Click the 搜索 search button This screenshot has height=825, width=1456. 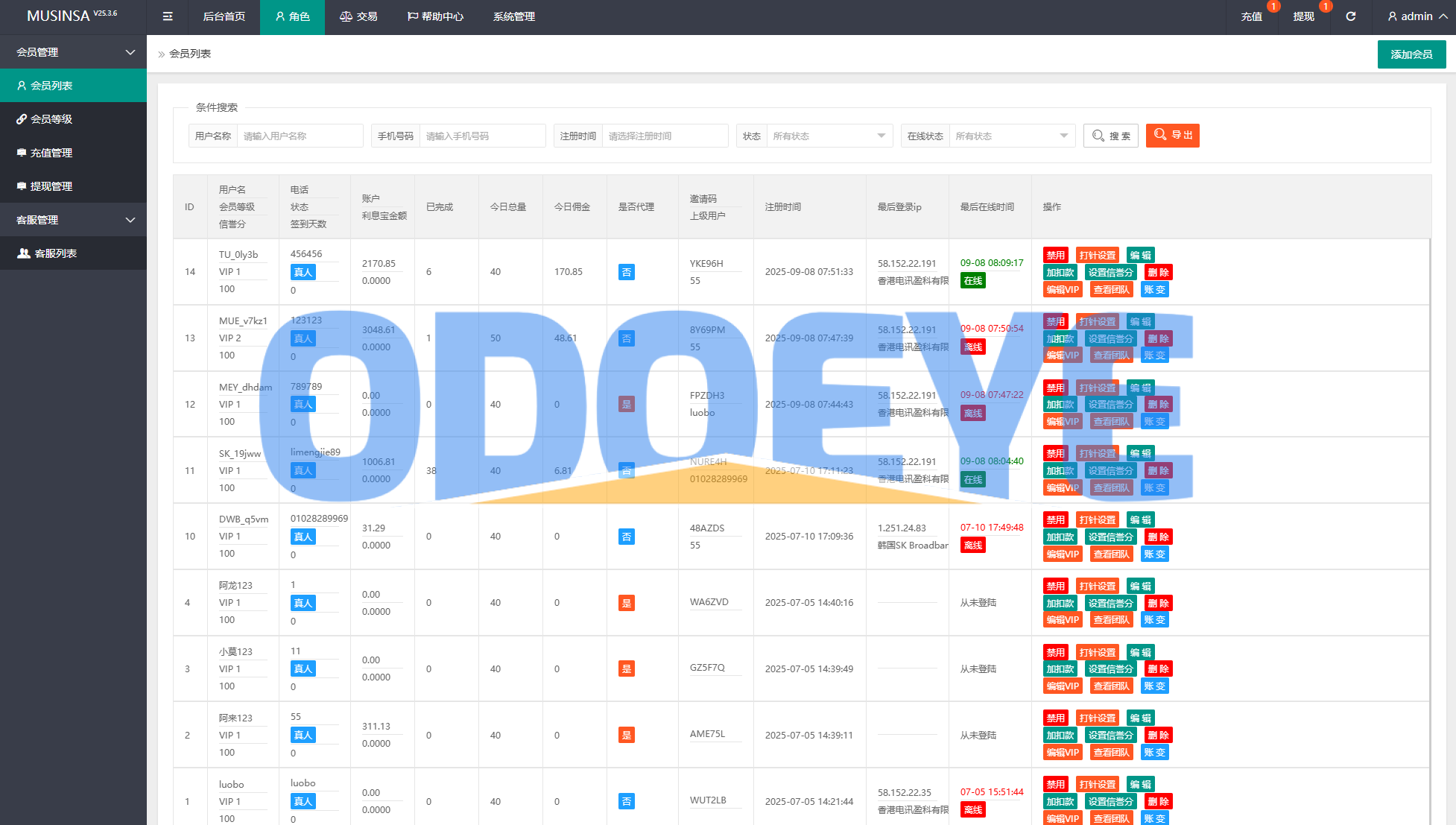point(1110,136)
